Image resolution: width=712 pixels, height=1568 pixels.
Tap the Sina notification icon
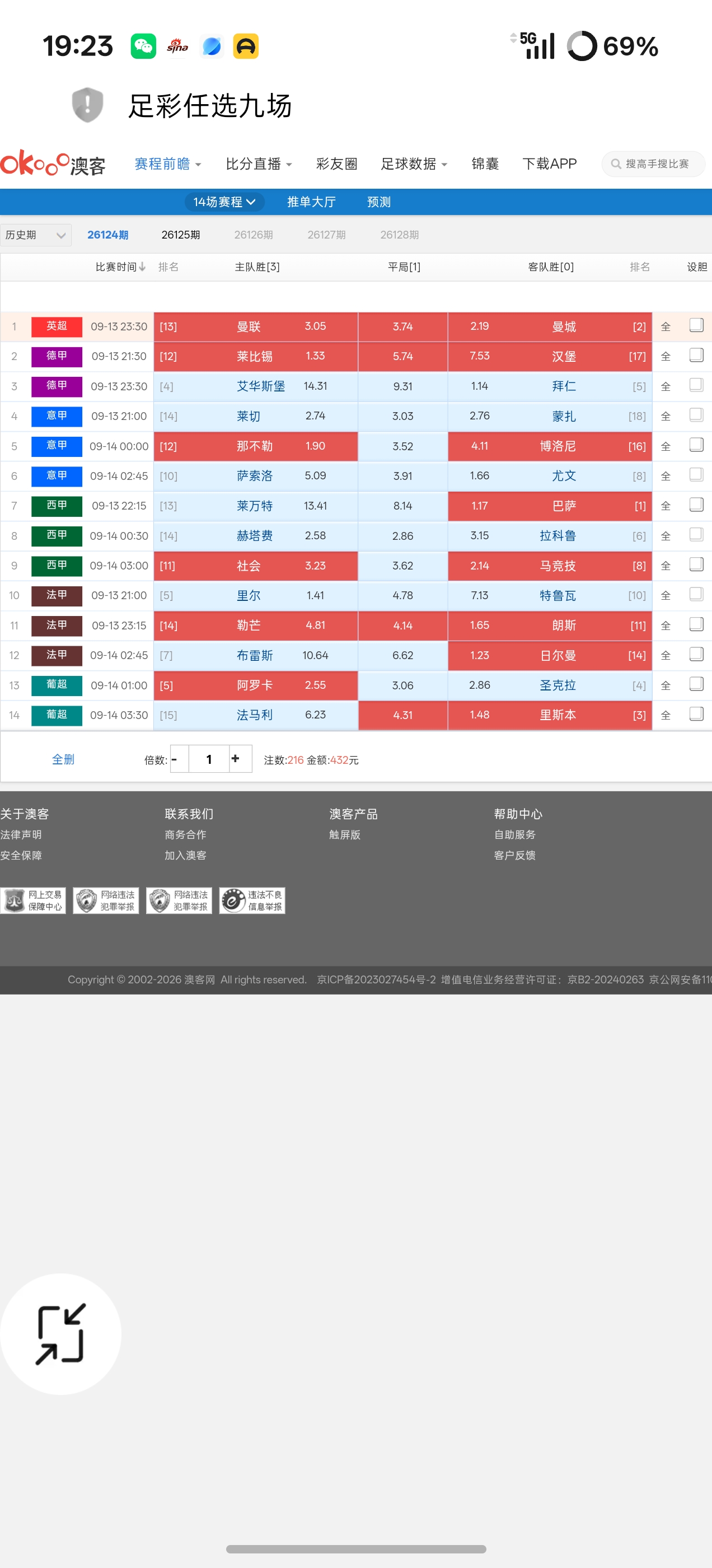(177, 46)
